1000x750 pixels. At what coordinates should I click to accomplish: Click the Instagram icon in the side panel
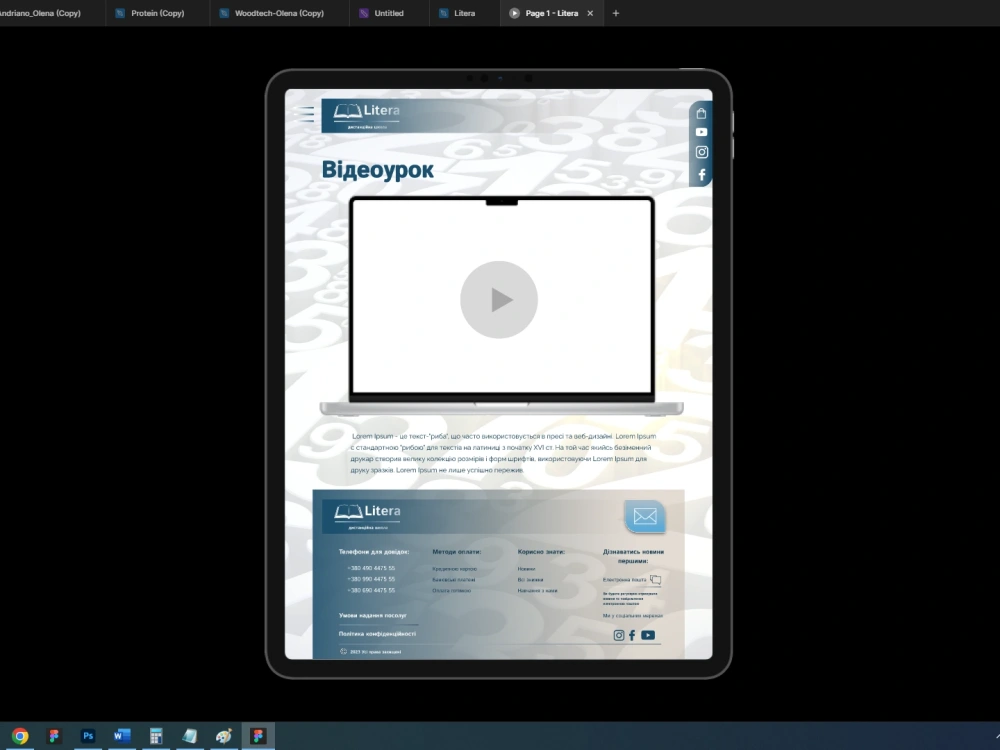pyautogui.click(x=702, y=152)
